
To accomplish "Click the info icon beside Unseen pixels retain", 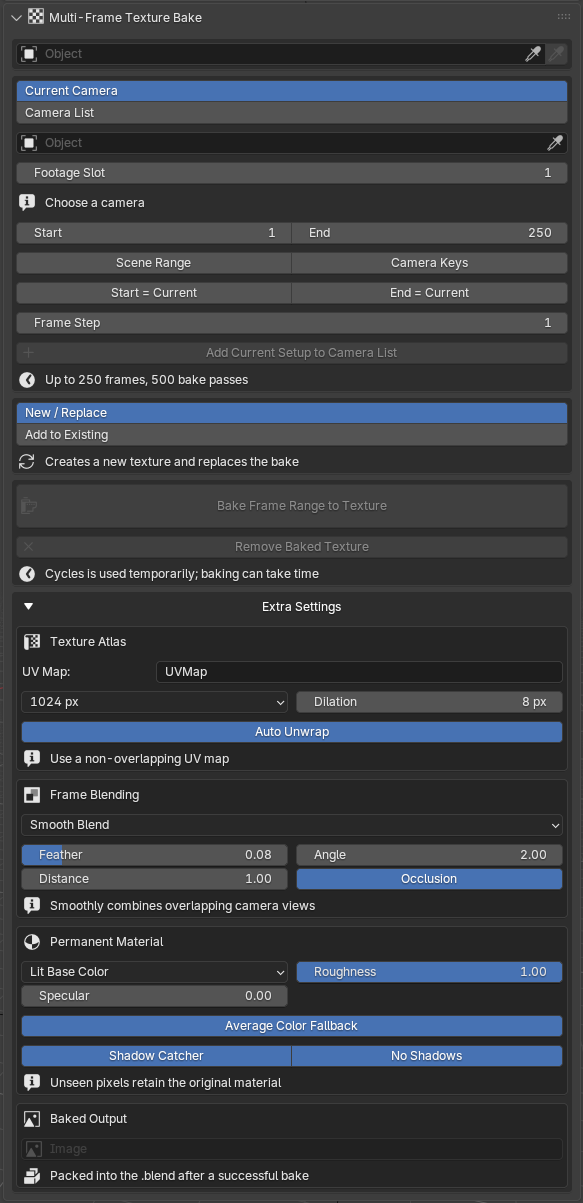I will pyautogui.click(x=33, y=1083).
